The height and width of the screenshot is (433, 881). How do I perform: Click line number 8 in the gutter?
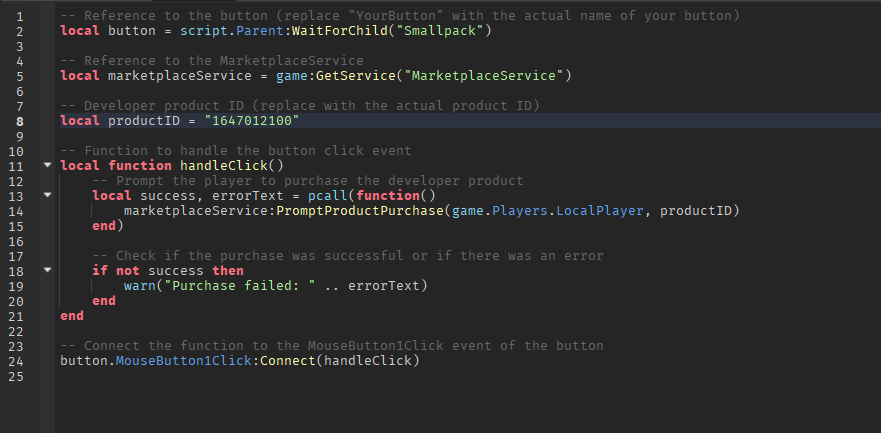click(x=20, y=121)
